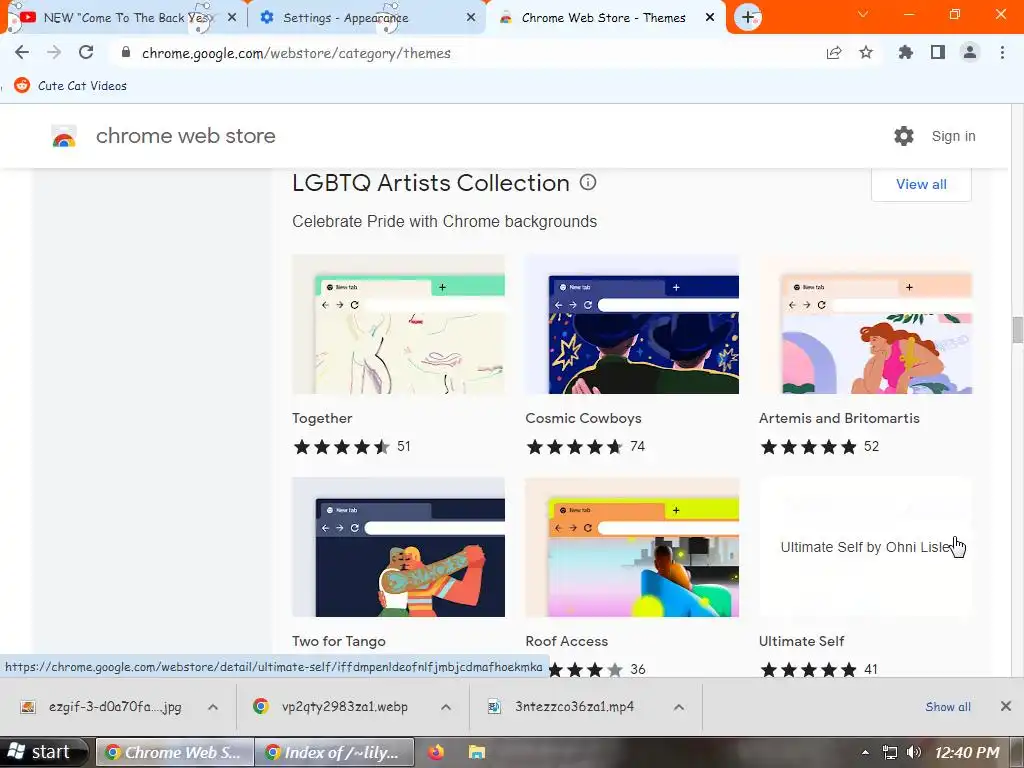This screenshot has height=768, width=1024.
Task: Open Chrome Web Store settings gear
Action: [904, 136]
